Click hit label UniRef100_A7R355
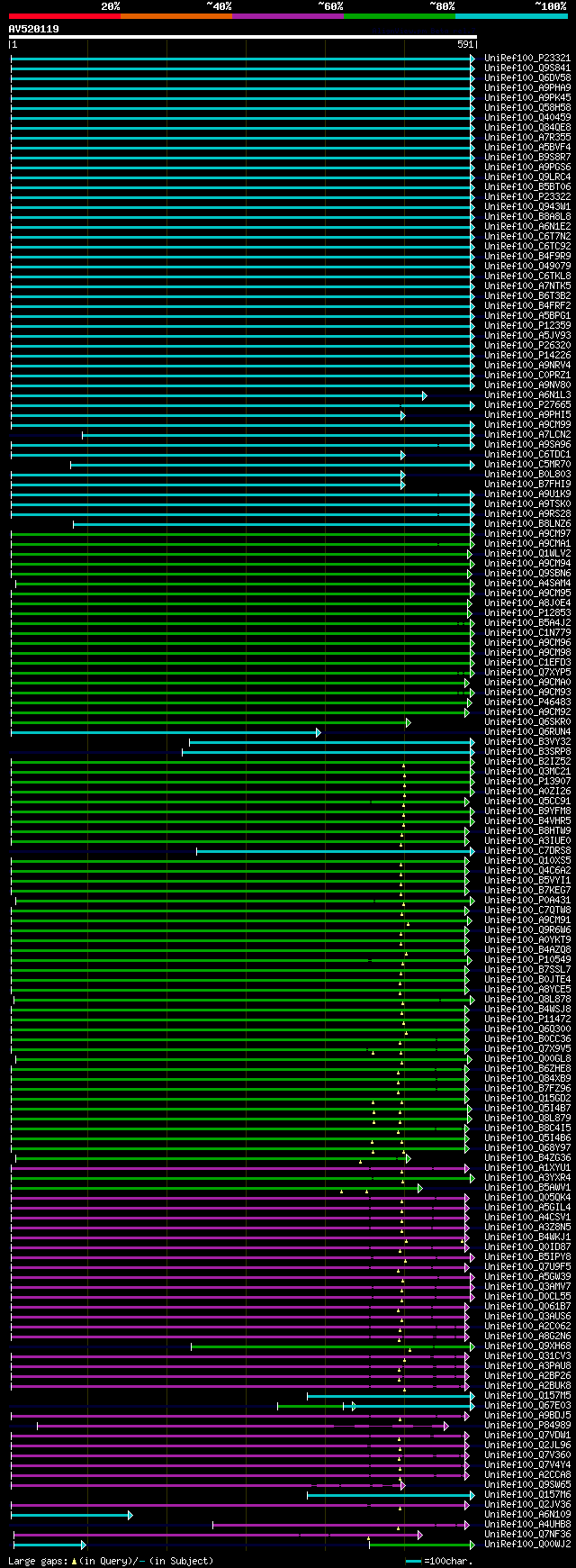576x1568 pixels. tap(527, 137)
